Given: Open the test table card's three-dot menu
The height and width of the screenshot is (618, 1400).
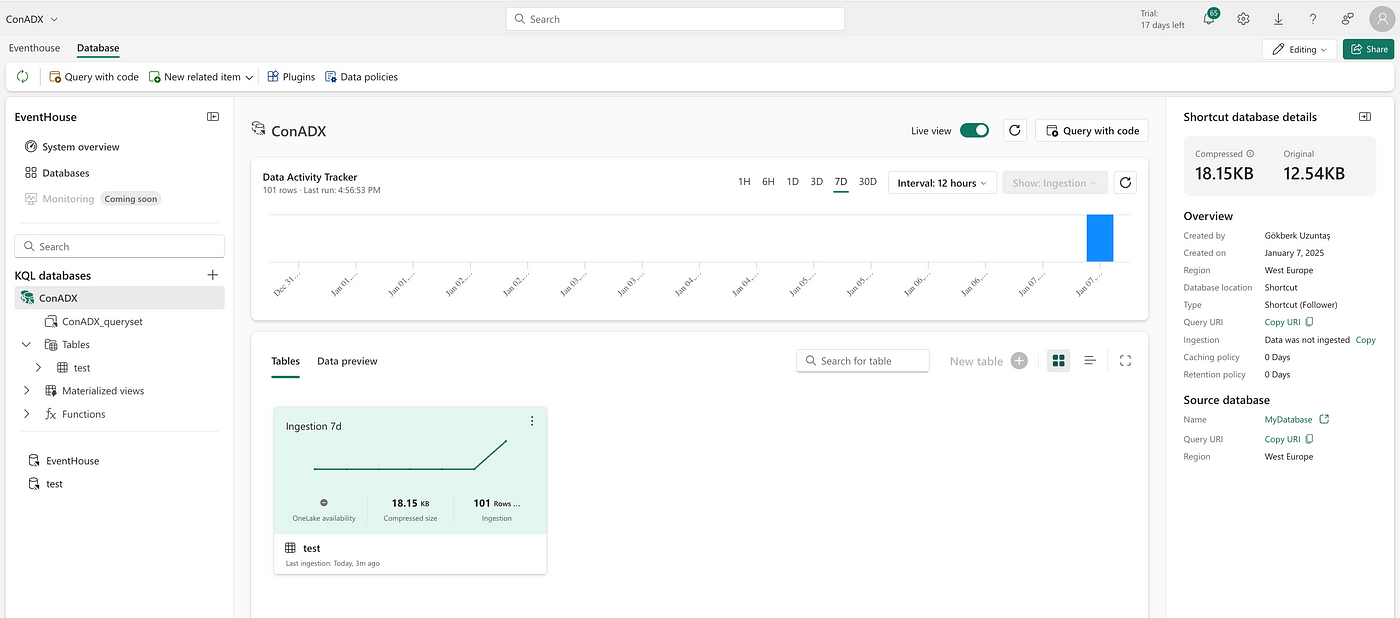Looking at the screenshot, I should (532, 421).
